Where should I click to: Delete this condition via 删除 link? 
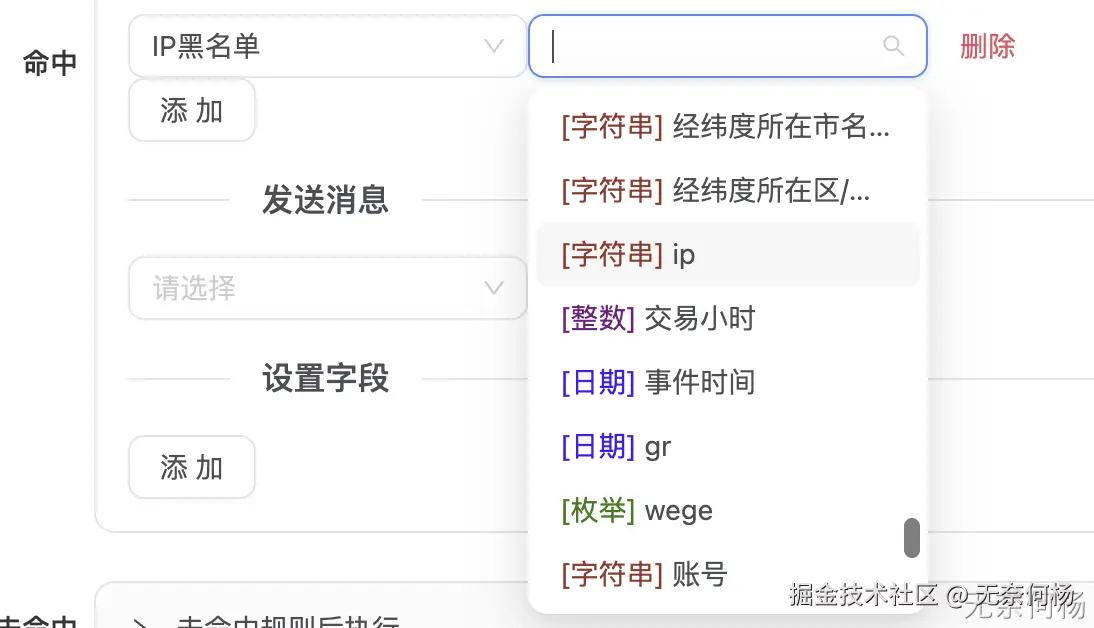987,46
